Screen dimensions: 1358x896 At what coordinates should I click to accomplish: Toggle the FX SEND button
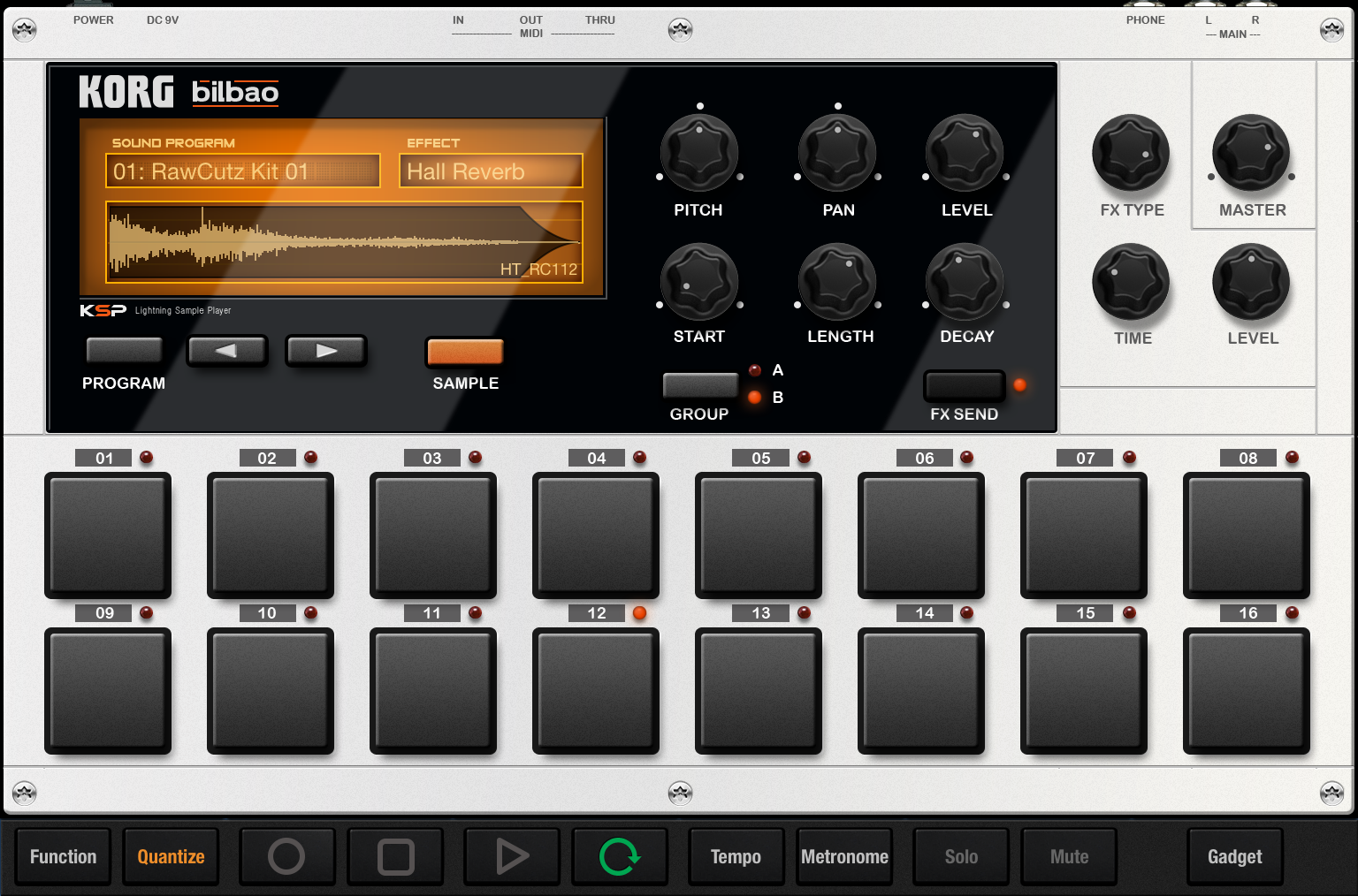[x=965, y=385]
